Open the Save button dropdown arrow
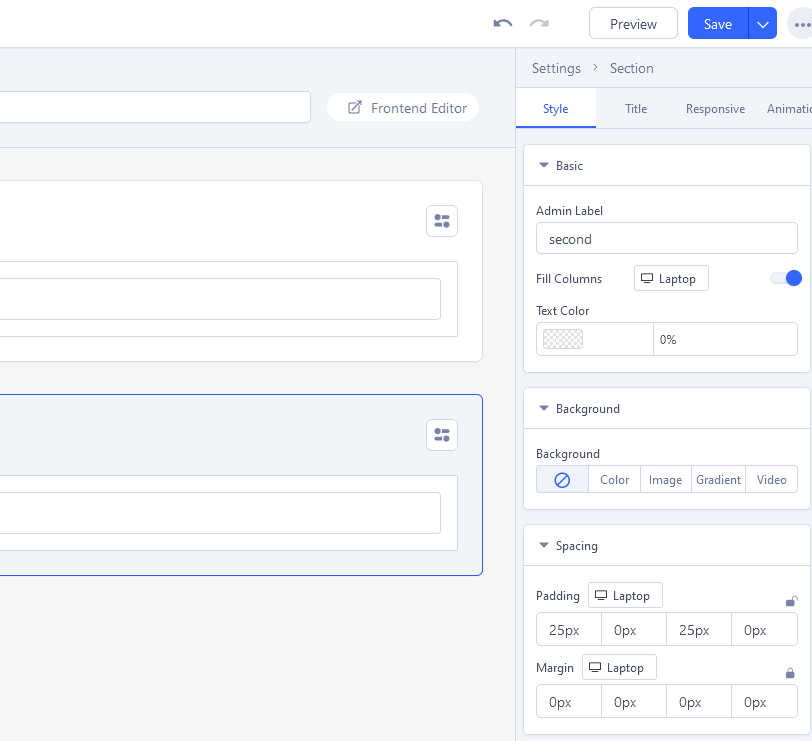812x741 pixels. point(763,24)
